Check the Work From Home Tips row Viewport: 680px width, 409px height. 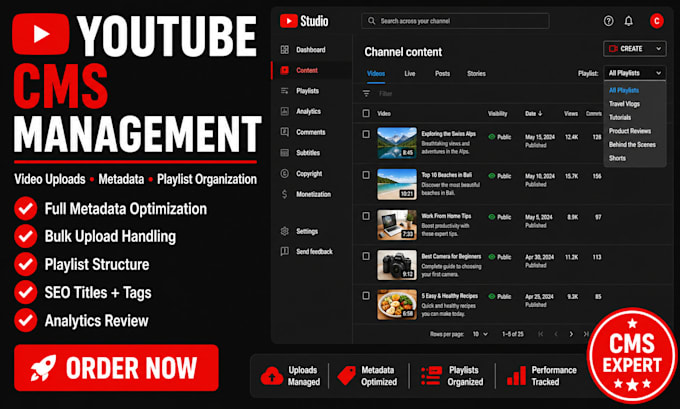point(366,216)
